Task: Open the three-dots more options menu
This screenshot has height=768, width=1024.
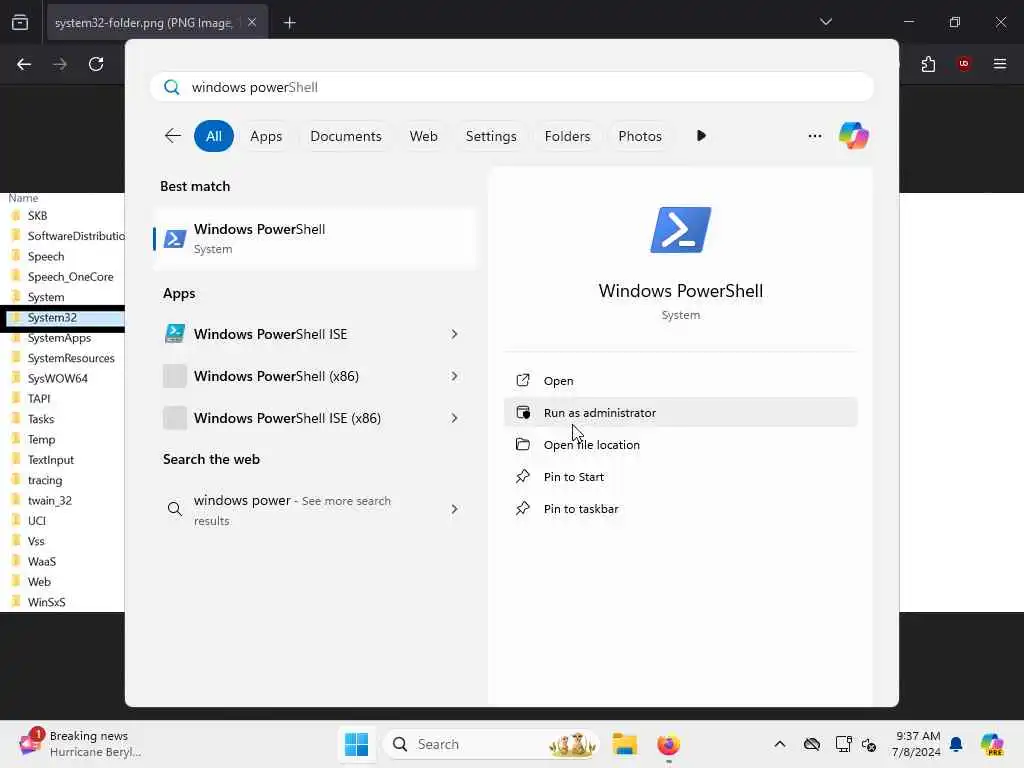Action: pyautogui.click(x=814, y=136)
